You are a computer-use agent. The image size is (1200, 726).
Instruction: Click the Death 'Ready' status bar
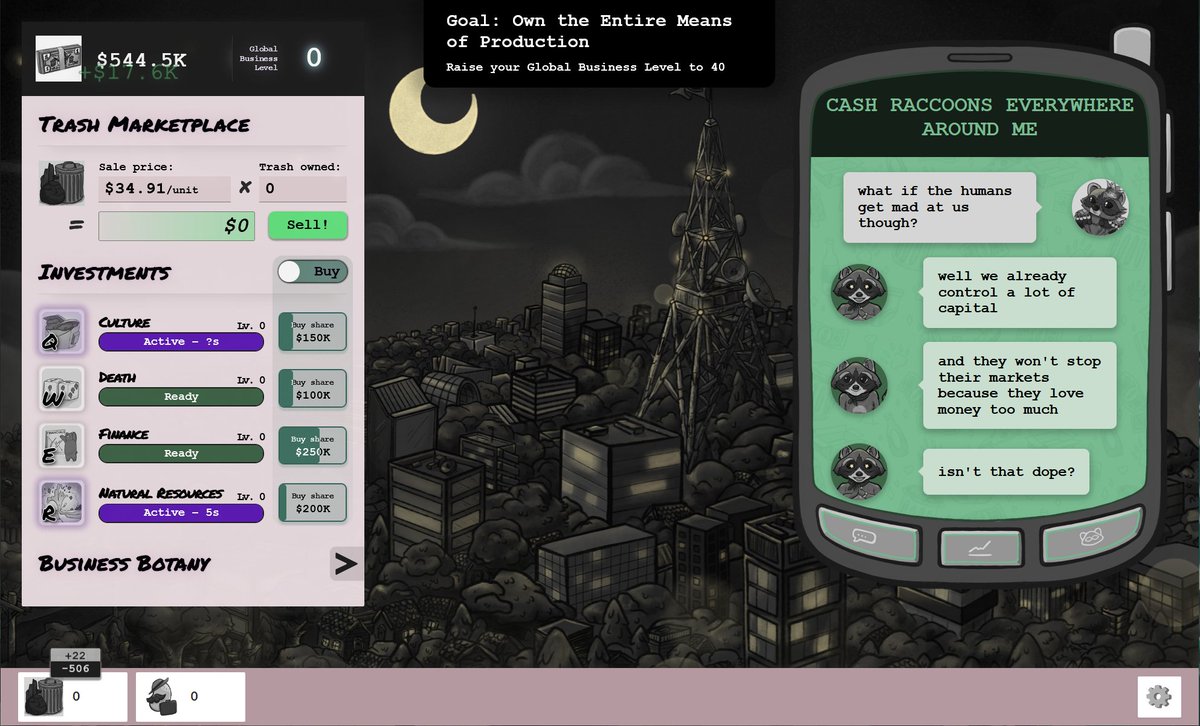181,397
